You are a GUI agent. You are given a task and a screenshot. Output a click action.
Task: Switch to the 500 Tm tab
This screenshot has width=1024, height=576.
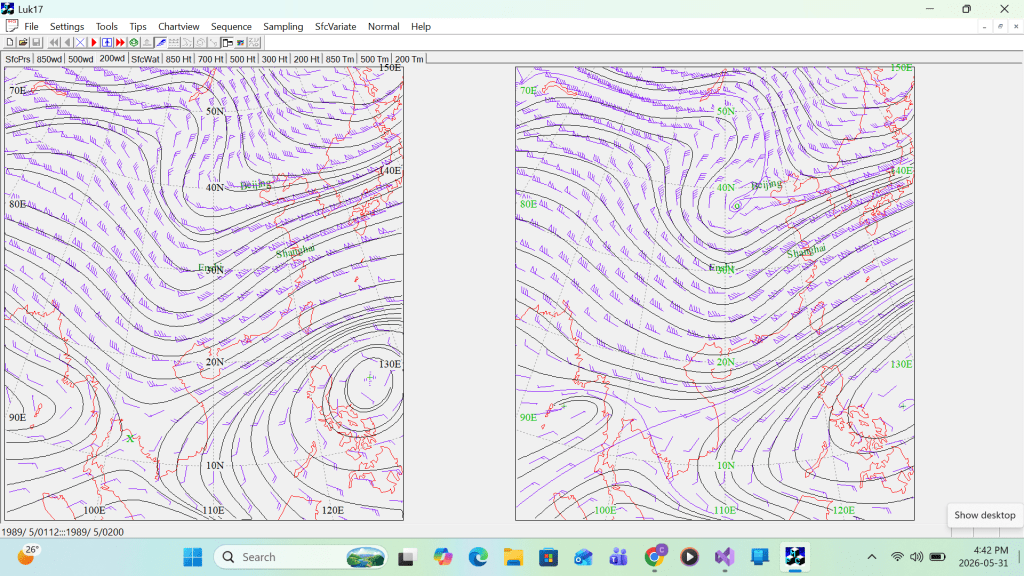(x=374, y=59)
